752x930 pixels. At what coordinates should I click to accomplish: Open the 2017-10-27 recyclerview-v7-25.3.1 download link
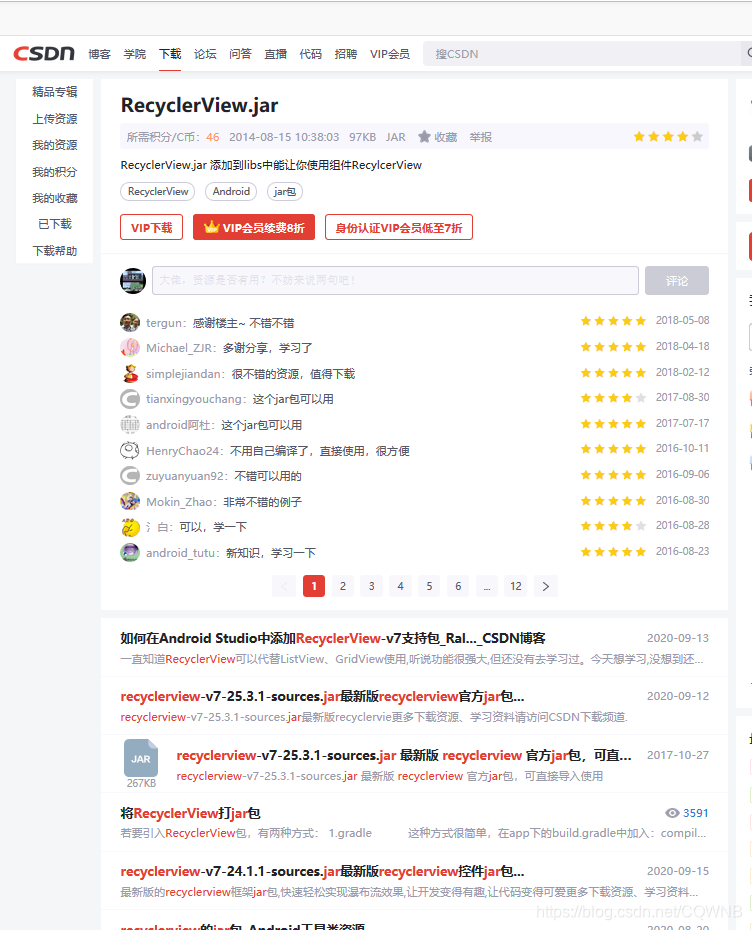tap(404, 755)
